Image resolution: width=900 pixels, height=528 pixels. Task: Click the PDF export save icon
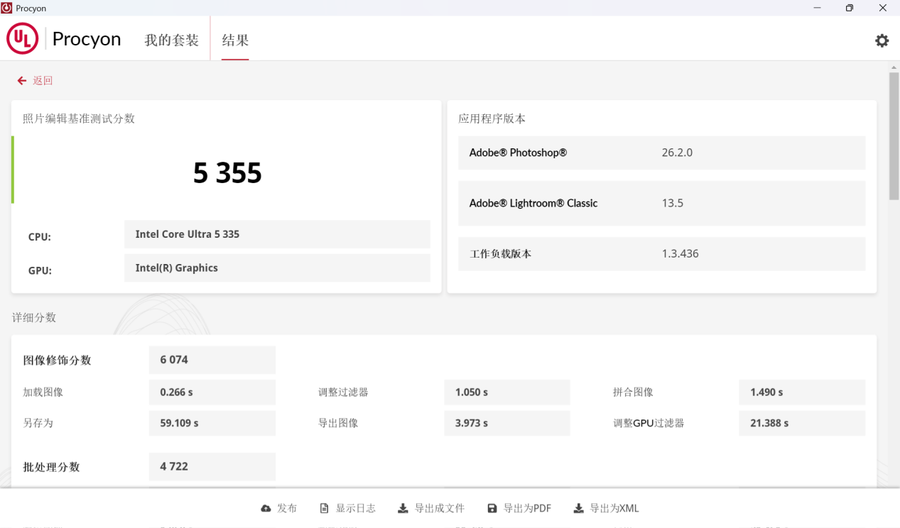pos(492,508)
